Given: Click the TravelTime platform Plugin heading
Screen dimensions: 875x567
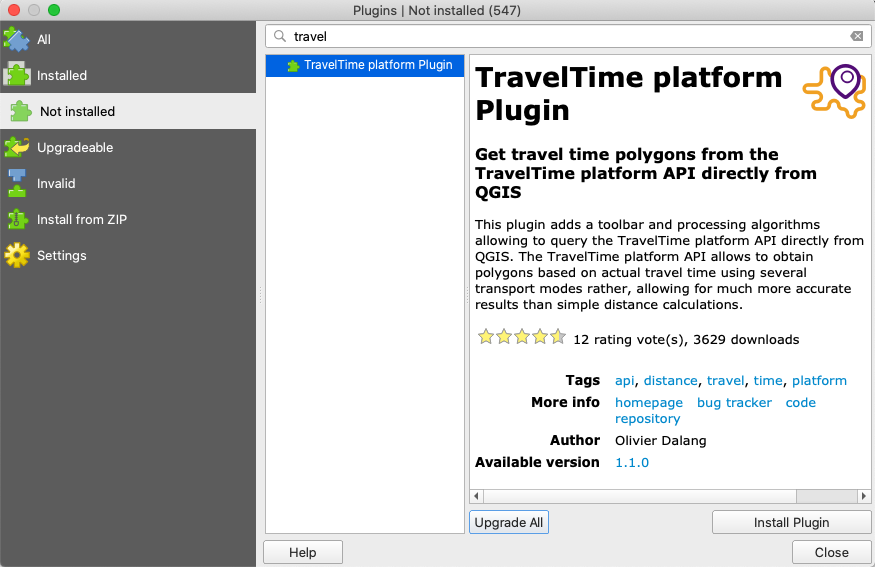Looking at the screenshot, I should click(628, 93).
